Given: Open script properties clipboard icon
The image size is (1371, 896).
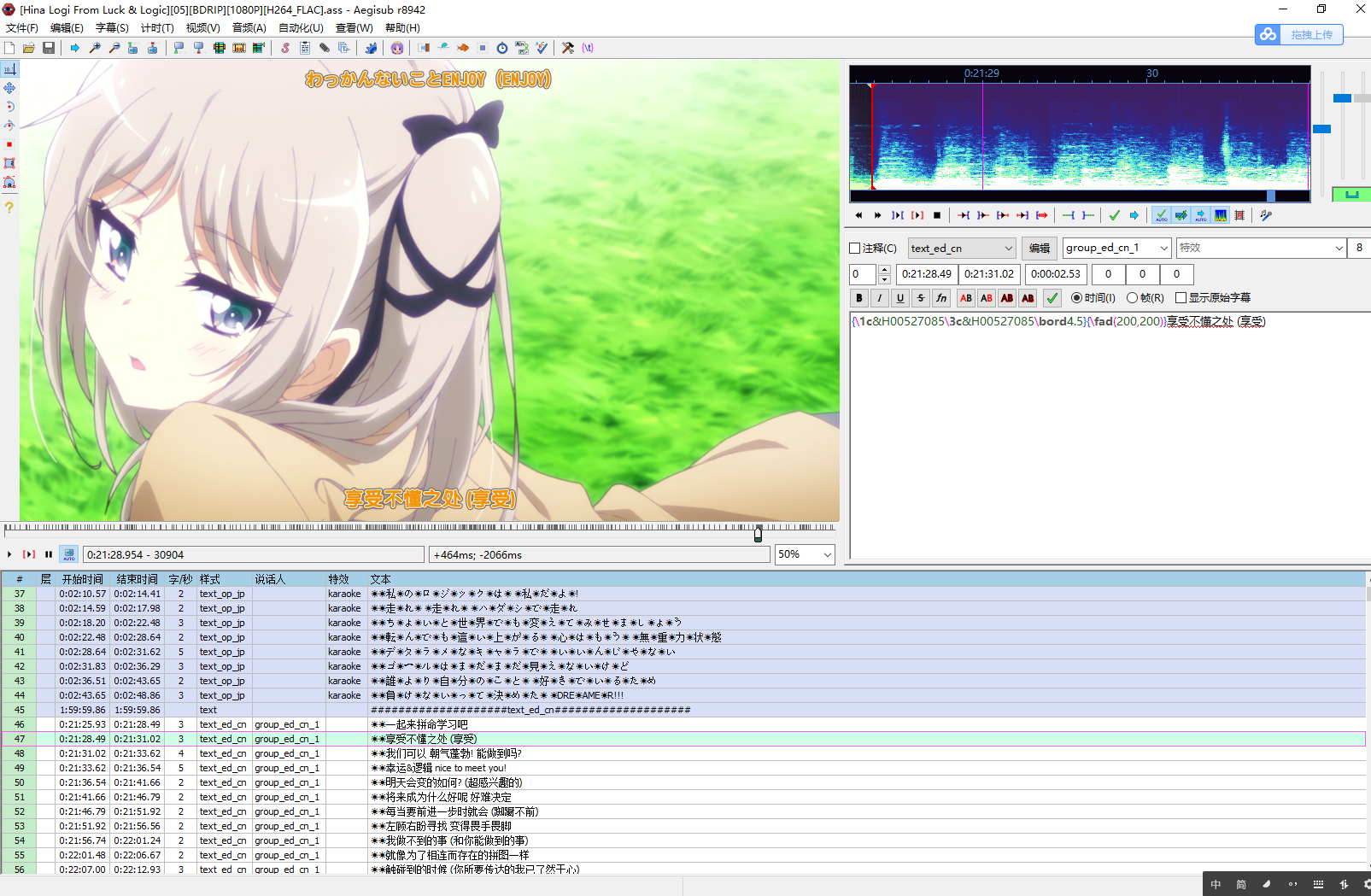Looking at the screenshot, I should [x=305, y=48].
